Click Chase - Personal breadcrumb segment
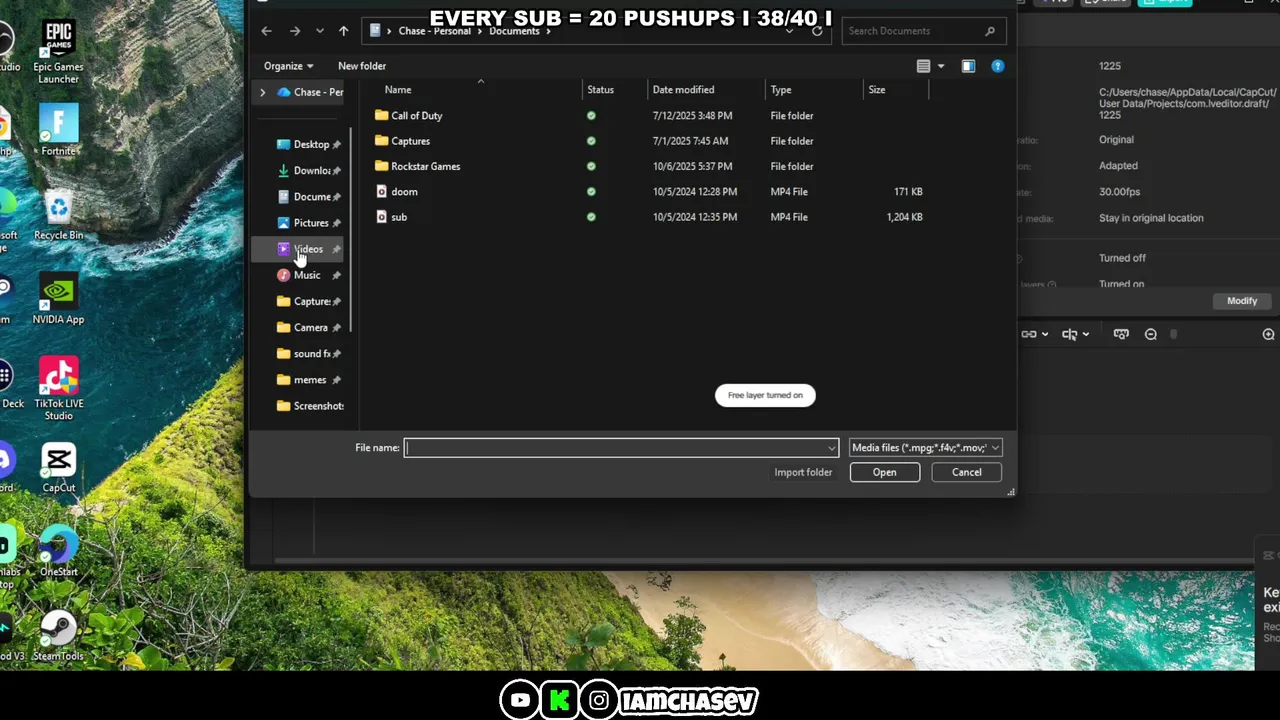The width and height of the screenshot is (1280, 720). pyautogui.click(x=434, y=31)
